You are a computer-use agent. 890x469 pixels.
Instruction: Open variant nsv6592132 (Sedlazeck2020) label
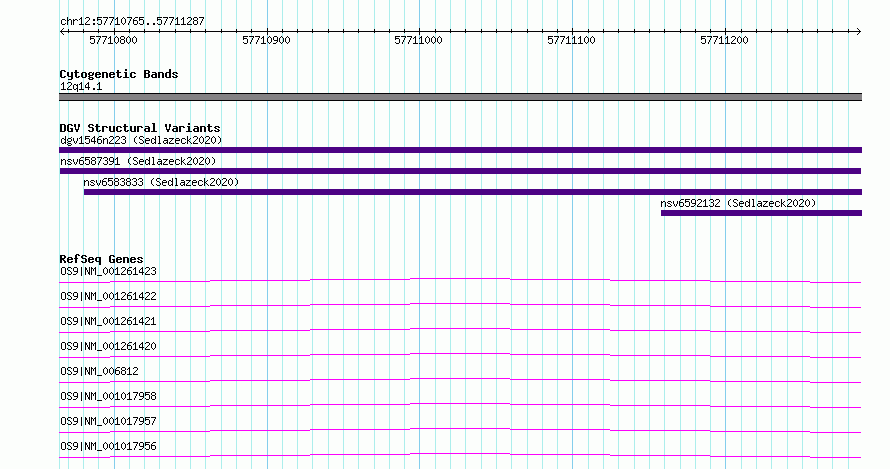738,203
